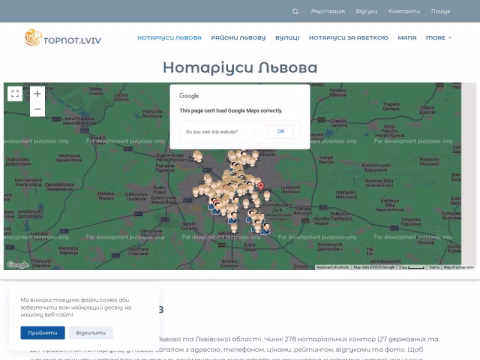
Task: Open the Контакти link
Action: [x=404, y=11]
